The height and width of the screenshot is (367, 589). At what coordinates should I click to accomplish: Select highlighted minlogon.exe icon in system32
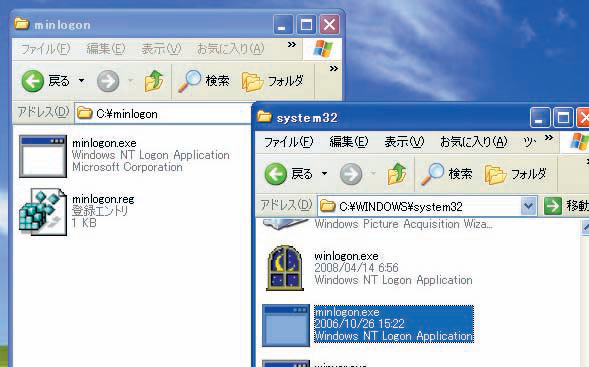(x=286, y=325)
